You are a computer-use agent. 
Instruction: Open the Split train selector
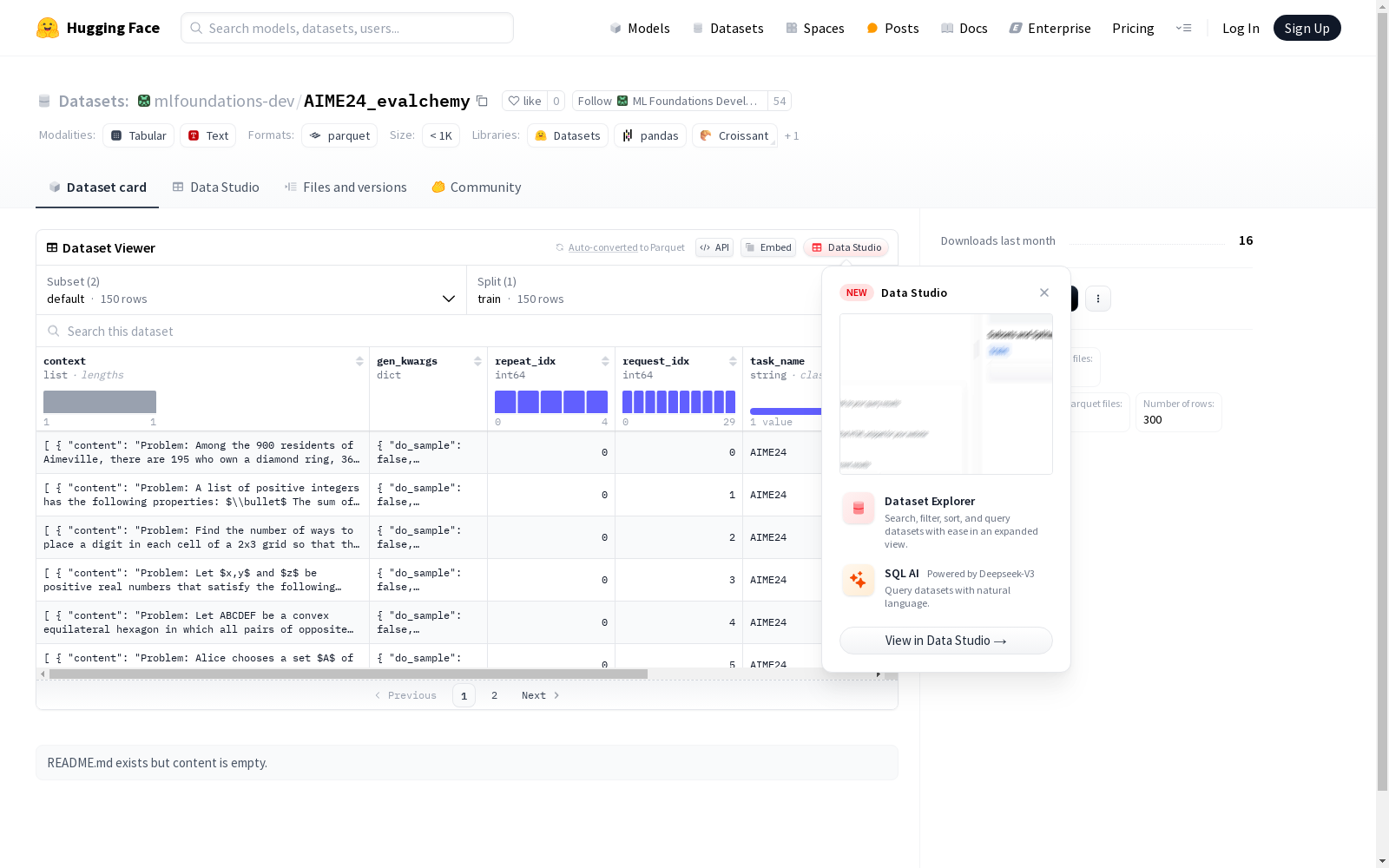point(644,290)
